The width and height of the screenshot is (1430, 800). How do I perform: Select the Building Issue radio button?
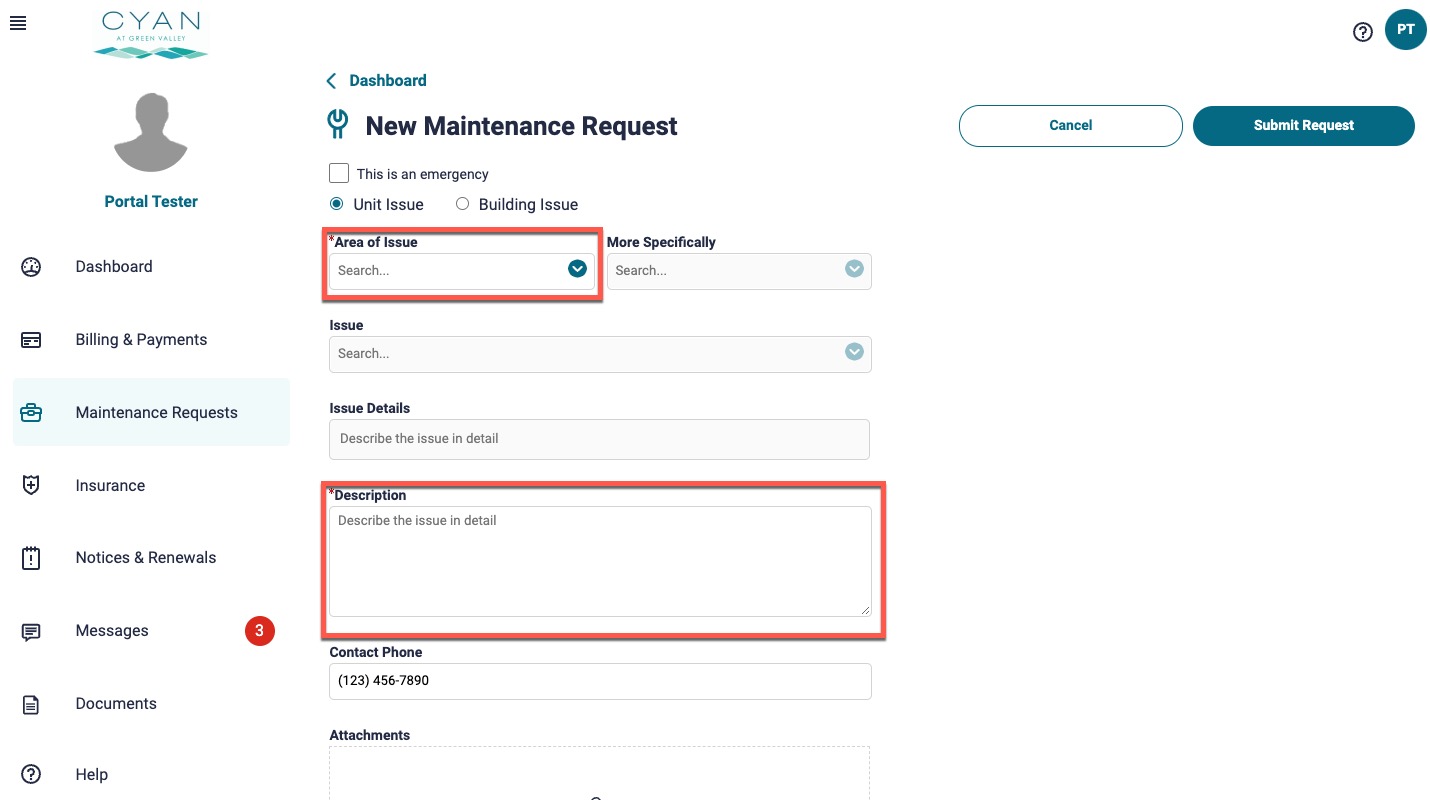[462, 204]
